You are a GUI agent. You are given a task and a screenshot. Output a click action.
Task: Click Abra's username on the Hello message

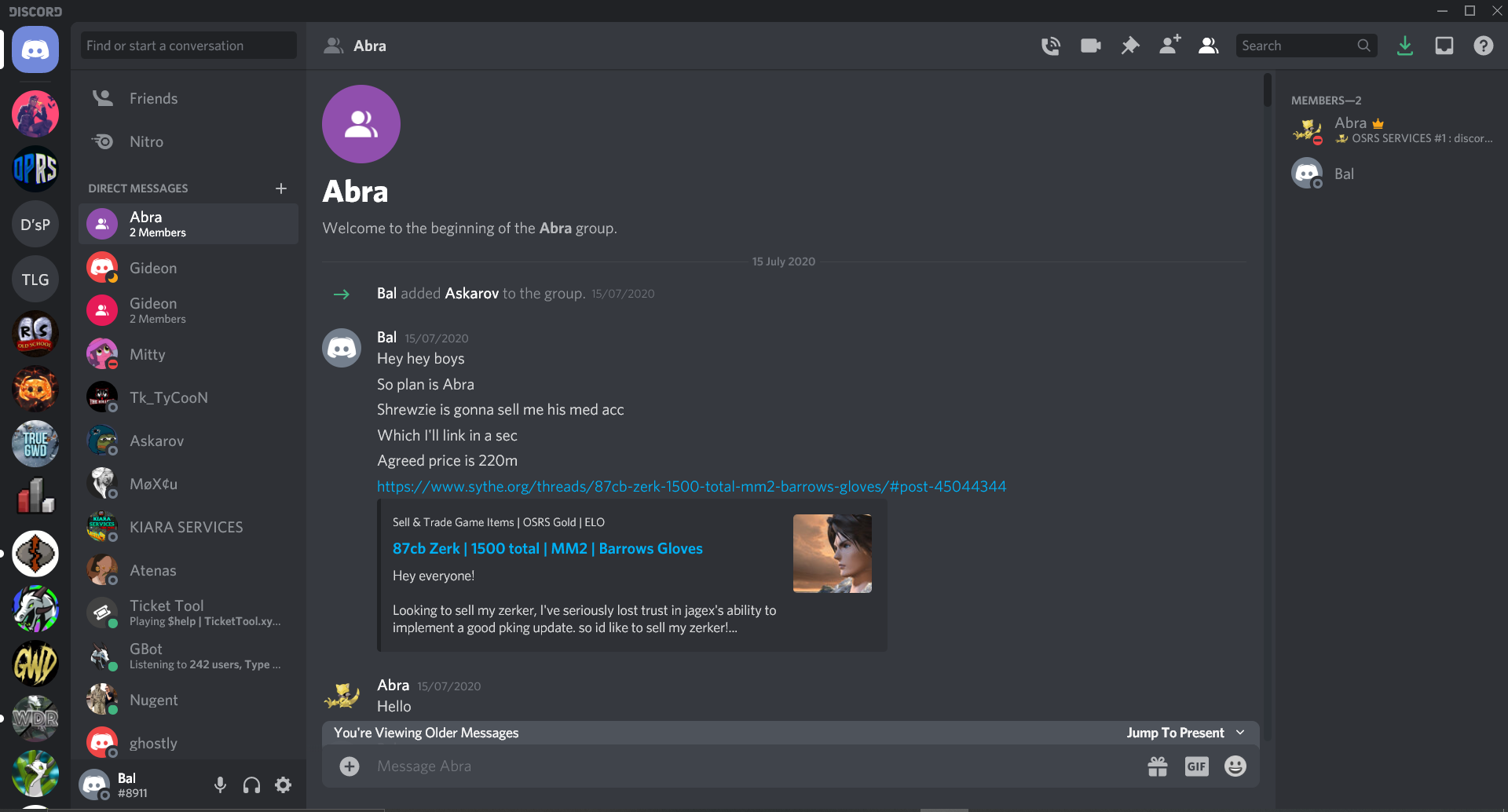pyautogui.click(x=393, y=685)
